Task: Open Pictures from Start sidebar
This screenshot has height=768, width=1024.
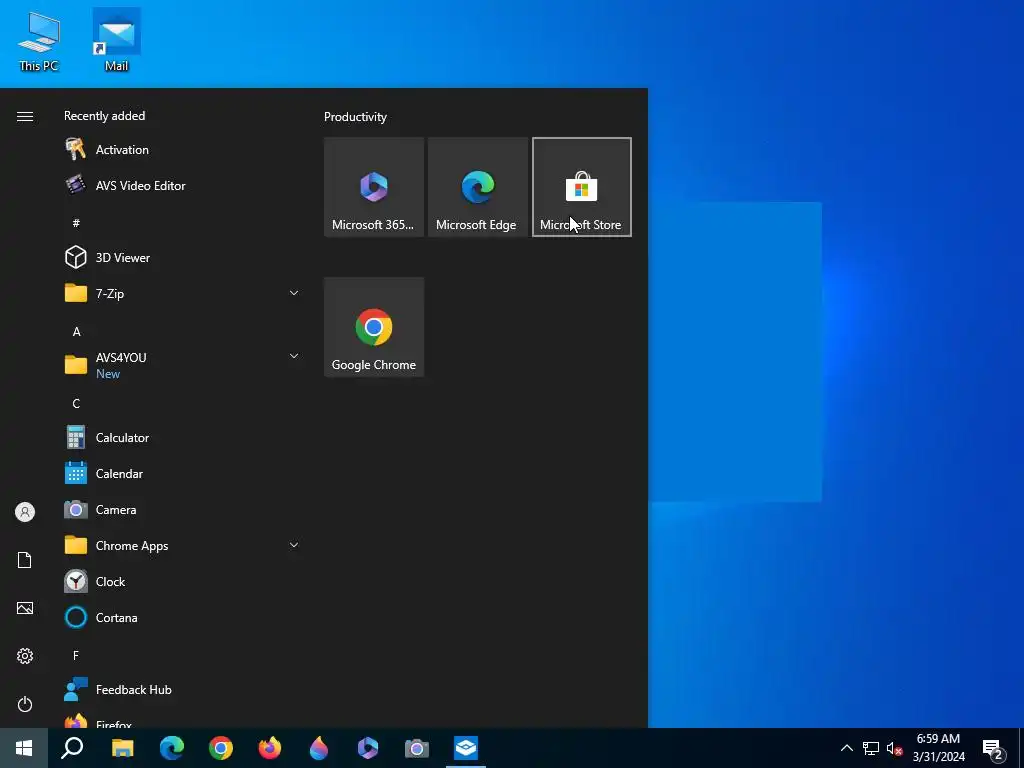Action: (25, 608)
